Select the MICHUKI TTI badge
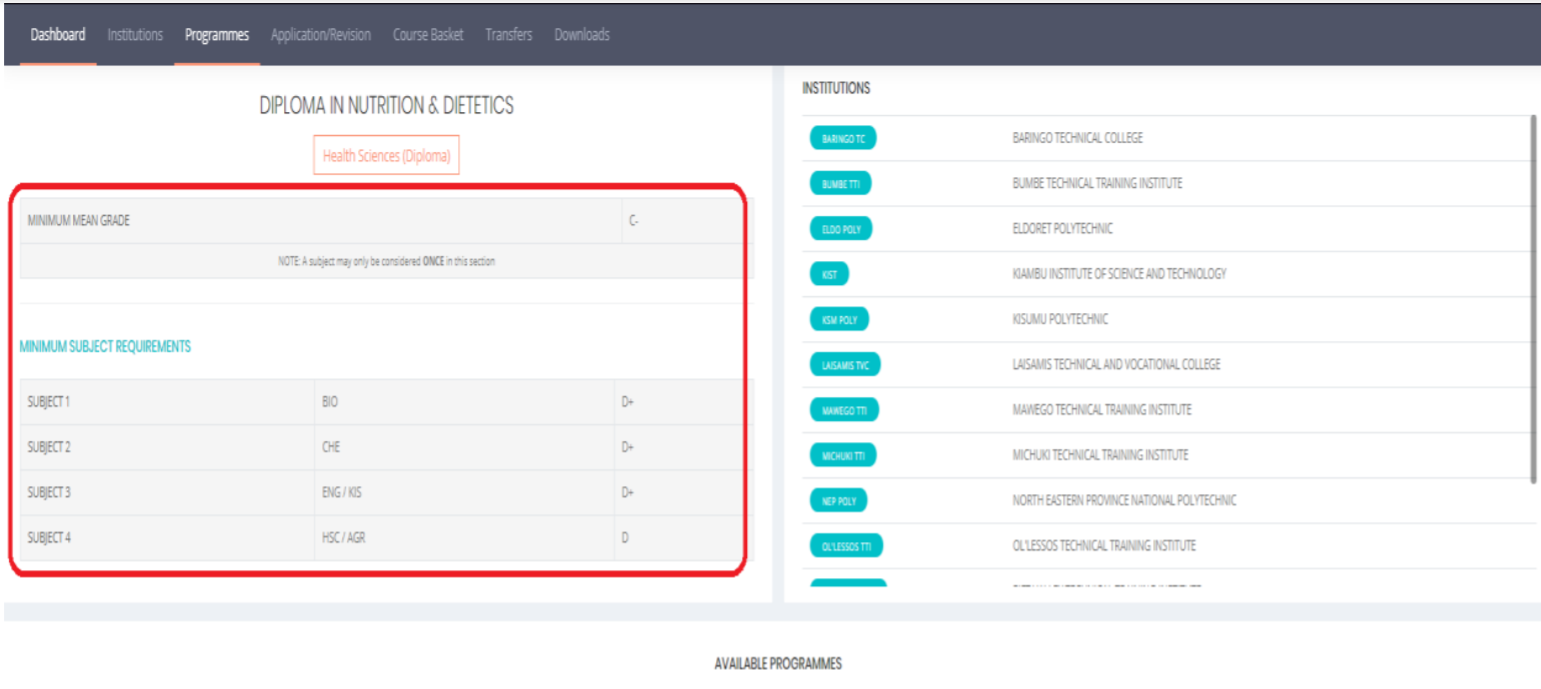 843,455
